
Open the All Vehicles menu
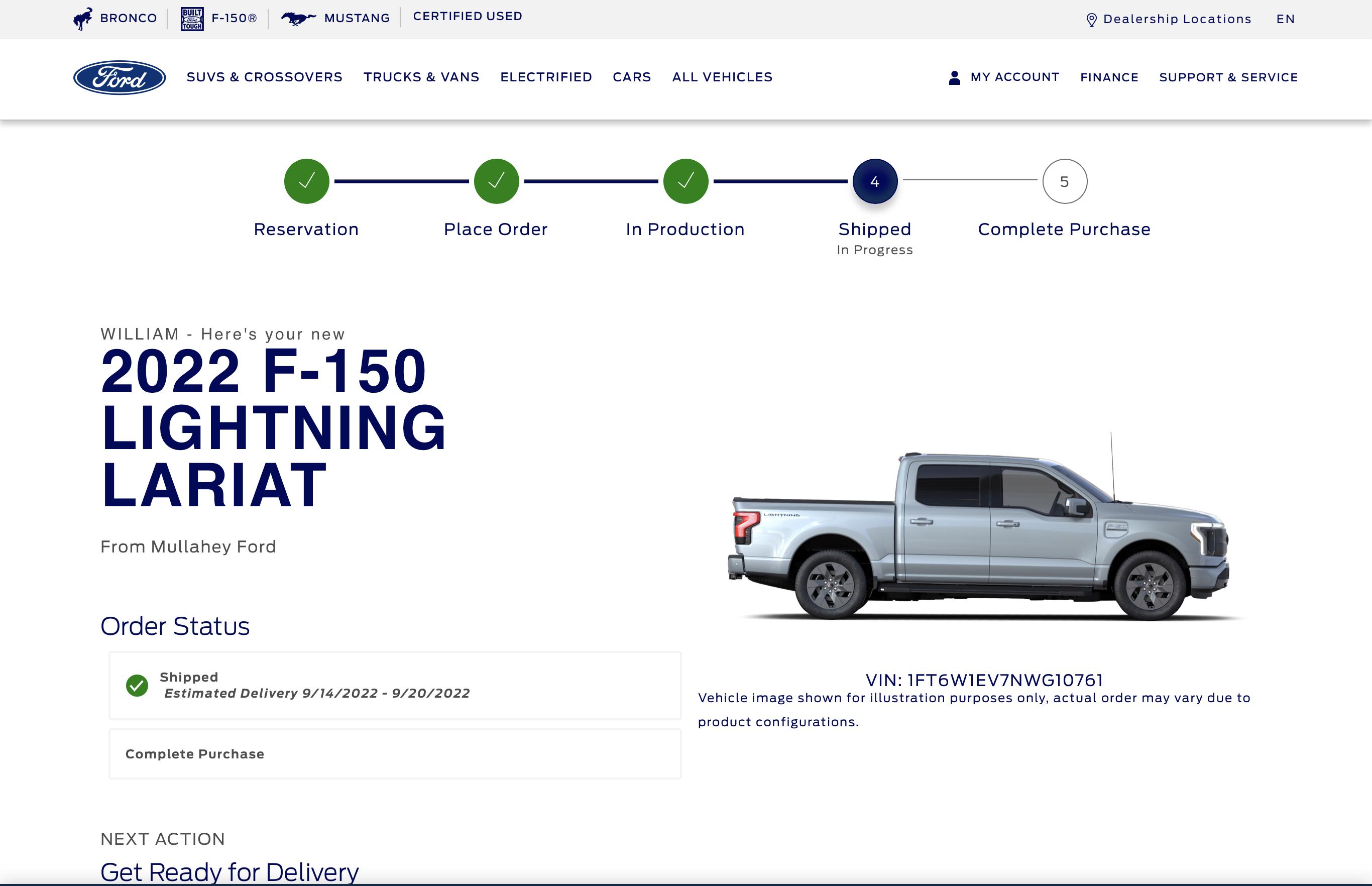point(723,77)
